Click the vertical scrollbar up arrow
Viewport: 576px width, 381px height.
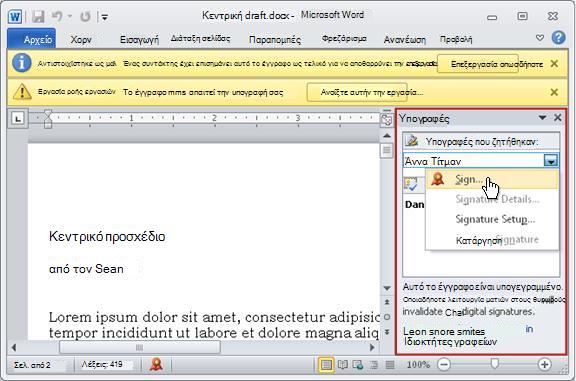pyautogui.click(x=387, y=136)
